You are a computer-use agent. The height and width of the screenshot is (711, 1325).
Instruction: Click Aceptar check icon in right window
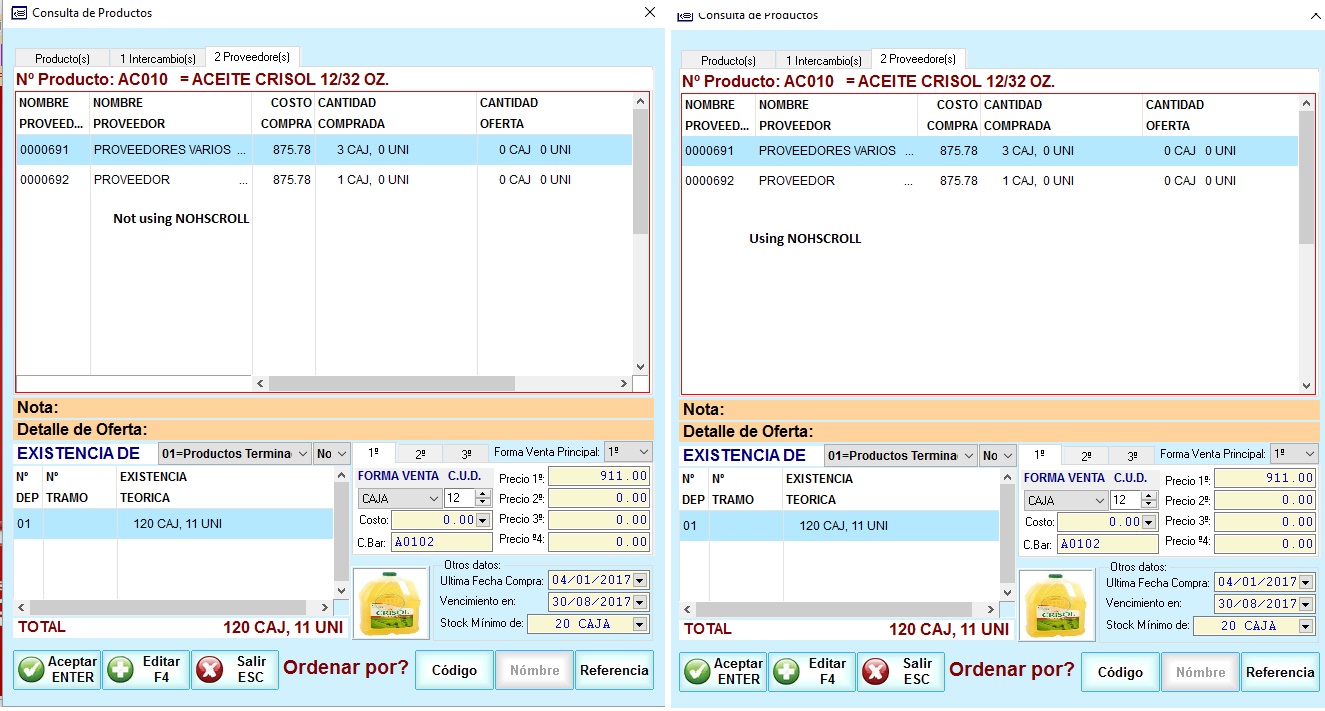(697, 672)
